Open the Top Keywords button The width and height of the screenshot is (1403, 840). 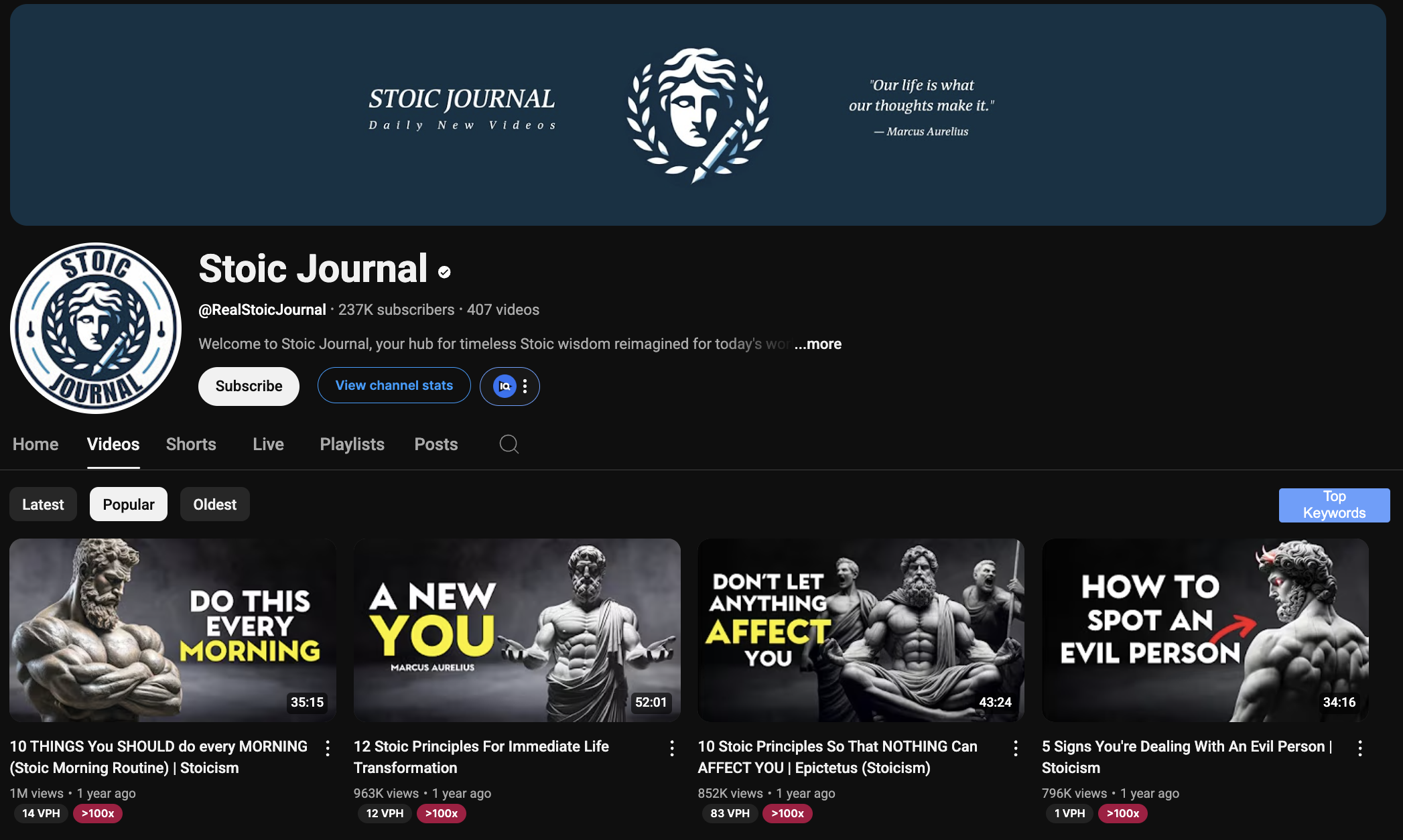pos(1334,505)
